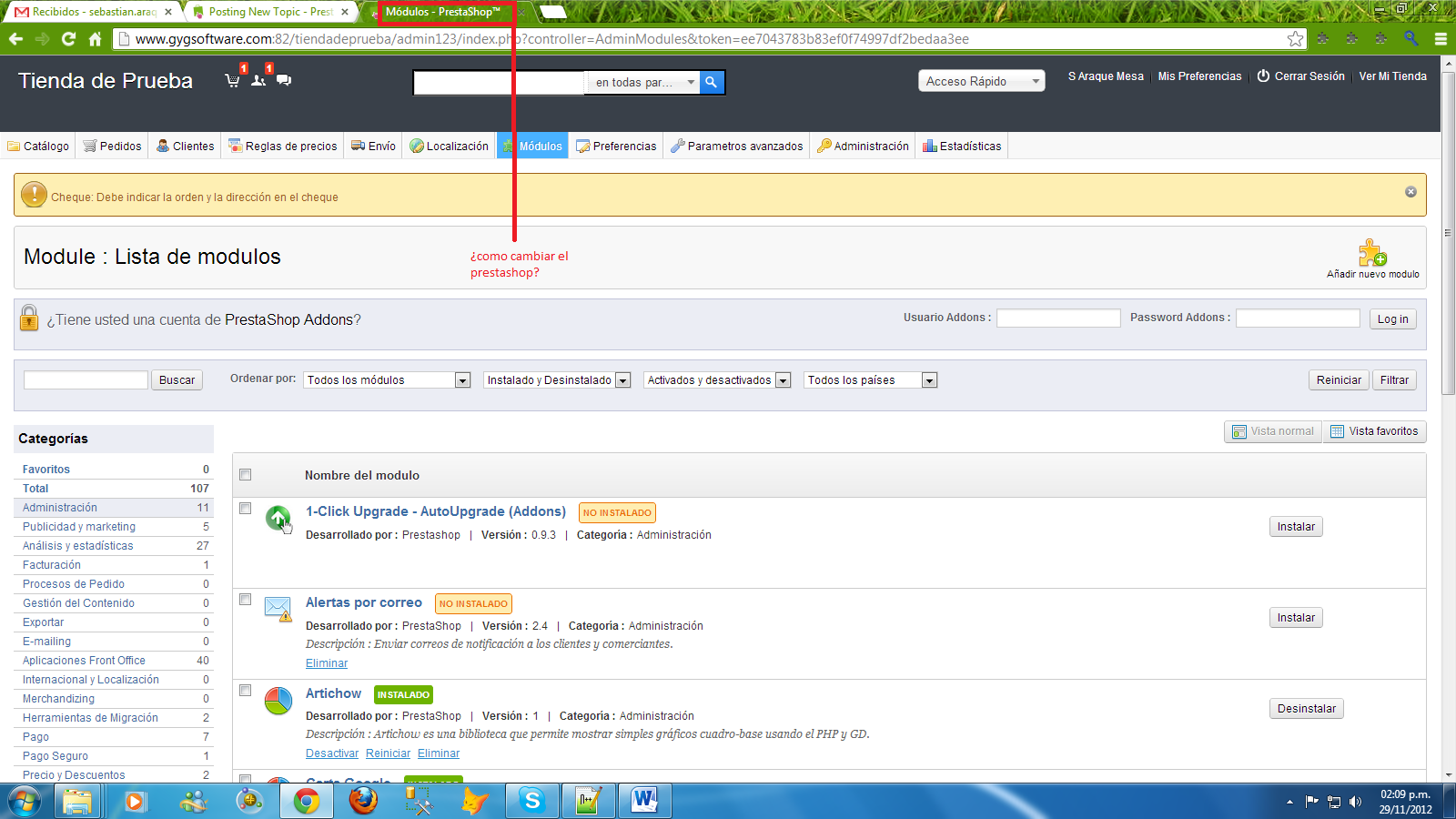The image size is (1456, 819).
Task: Click the blue search magnifier button in header
Action: tap(712, 82)
